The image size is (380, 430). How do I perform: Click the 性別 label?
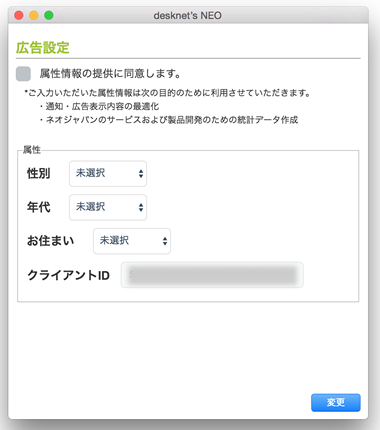tap(39, 174)
